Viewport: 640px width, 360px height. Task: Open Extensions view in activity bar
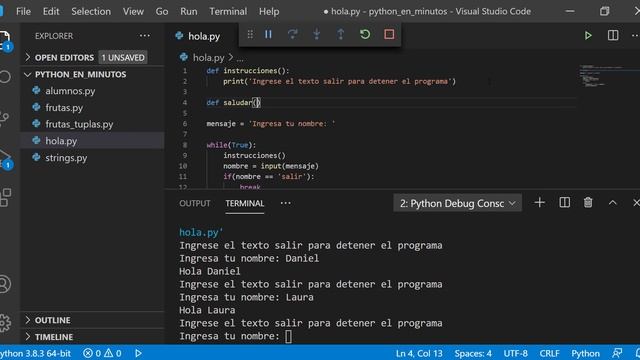point(5,198)
